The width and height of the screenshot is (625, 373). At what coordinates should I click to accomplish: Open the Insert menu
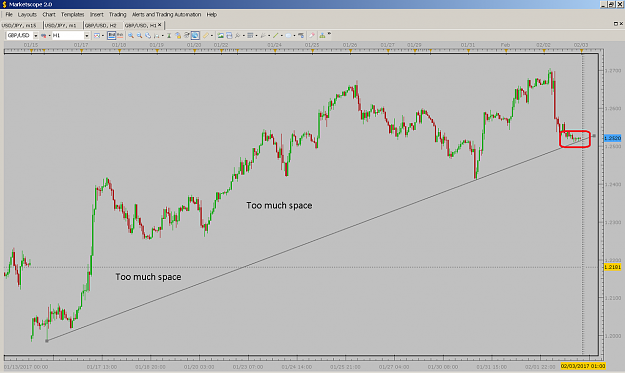(96, 14)
